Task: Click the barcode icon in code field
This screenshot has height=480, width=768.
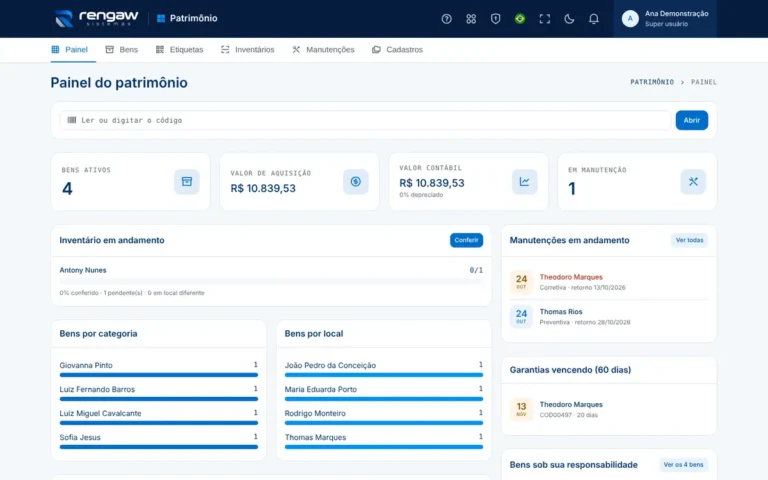Action: pyautogui.click(x=72, y=120)
